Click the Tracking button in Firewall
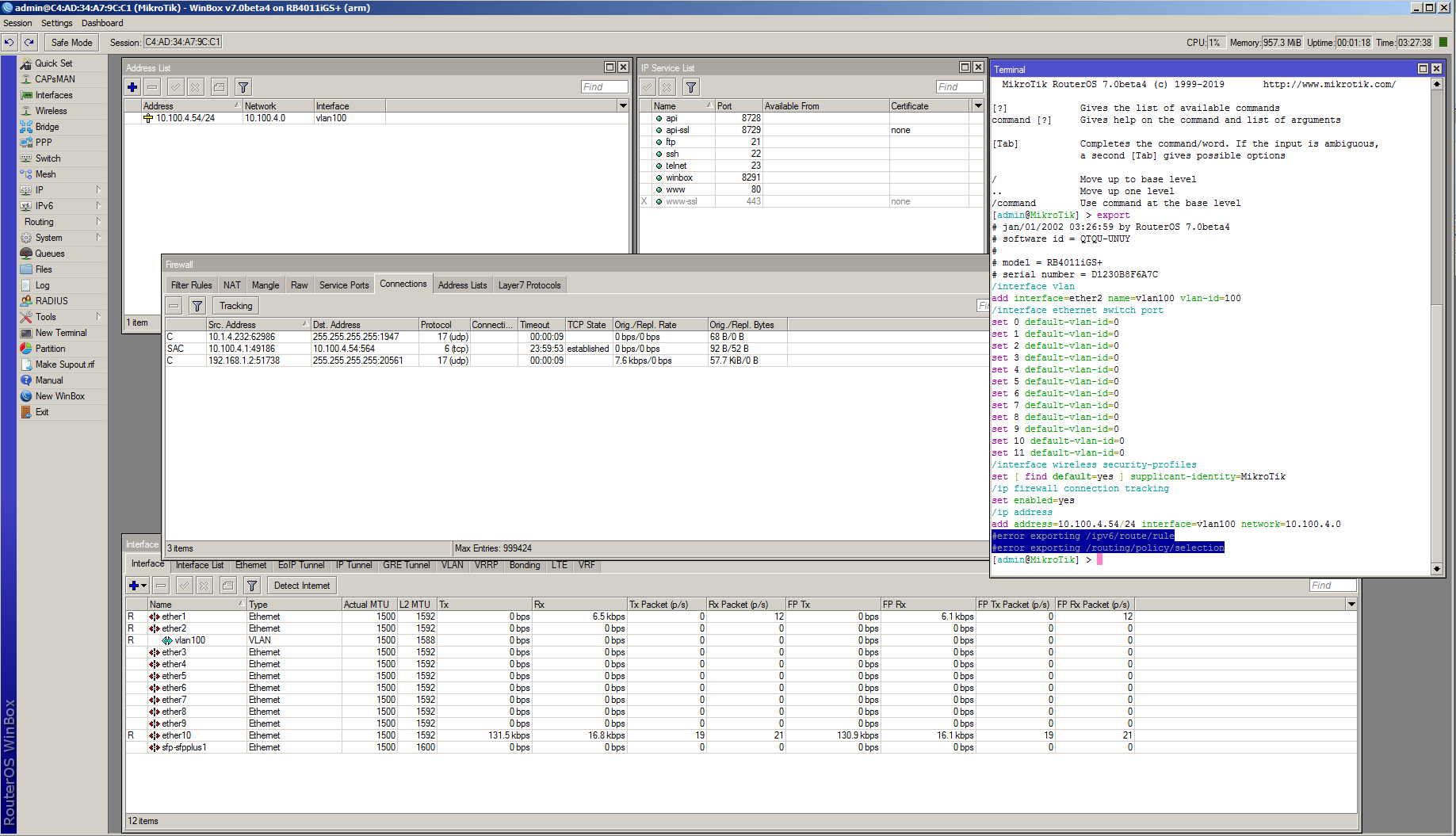The height and width of the screenshot is (836, 1456). (235, 306)
